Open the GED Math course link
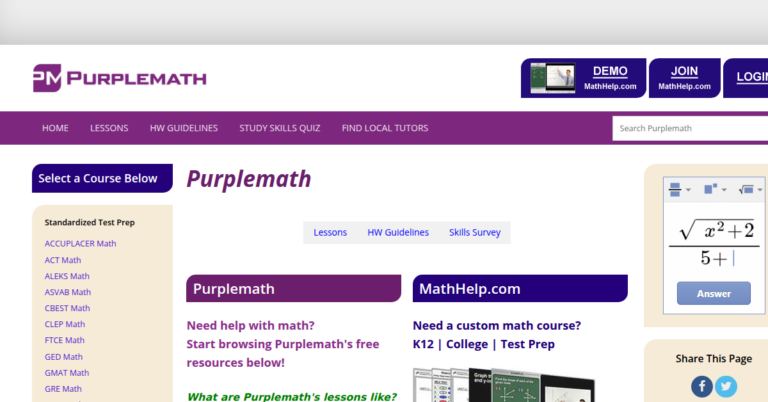The width and height of the screenshot is (768, 402). click(x=64, y=357)
